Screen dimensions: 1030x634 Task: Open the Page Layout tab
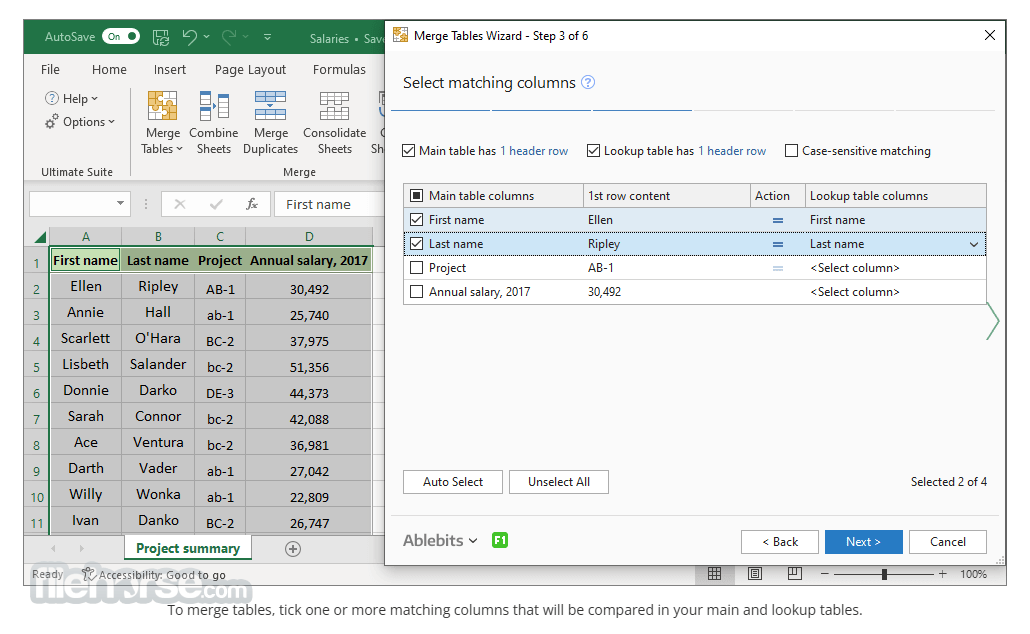(x=250, y=70)
